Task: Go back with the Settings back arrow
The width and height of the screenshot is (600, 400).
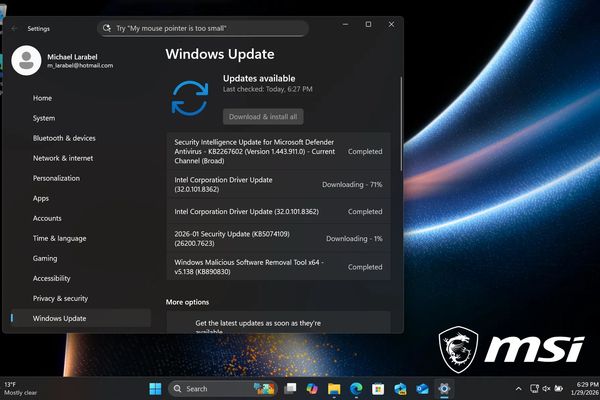Action: [x=15, y=29]
